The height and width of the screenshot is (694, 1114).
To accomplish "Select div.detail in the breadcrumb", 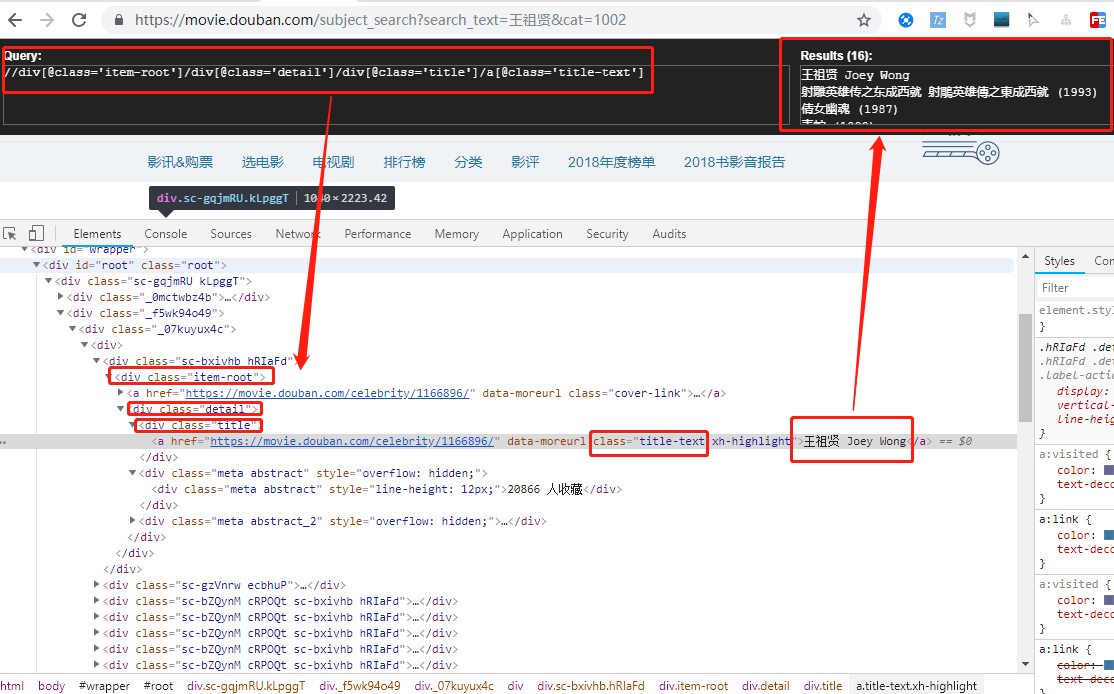I will click(766, 685).
